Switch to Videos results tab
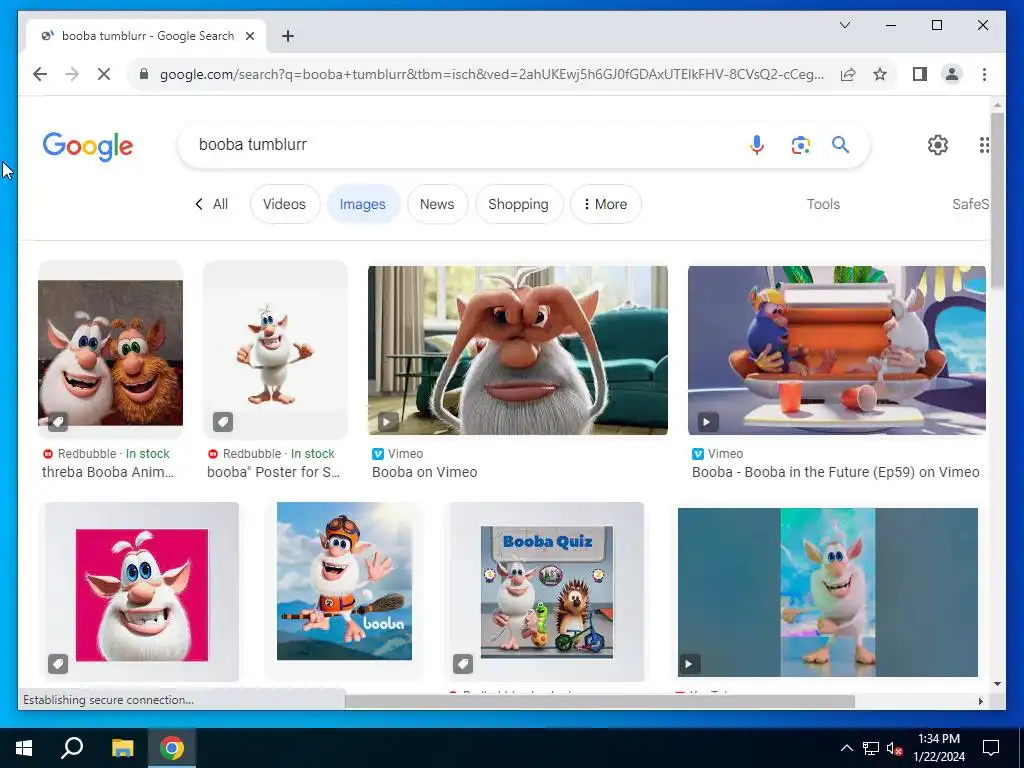The width and height of the screenshot is (1024, 768). pyautogui.click(x=284, y=204)
